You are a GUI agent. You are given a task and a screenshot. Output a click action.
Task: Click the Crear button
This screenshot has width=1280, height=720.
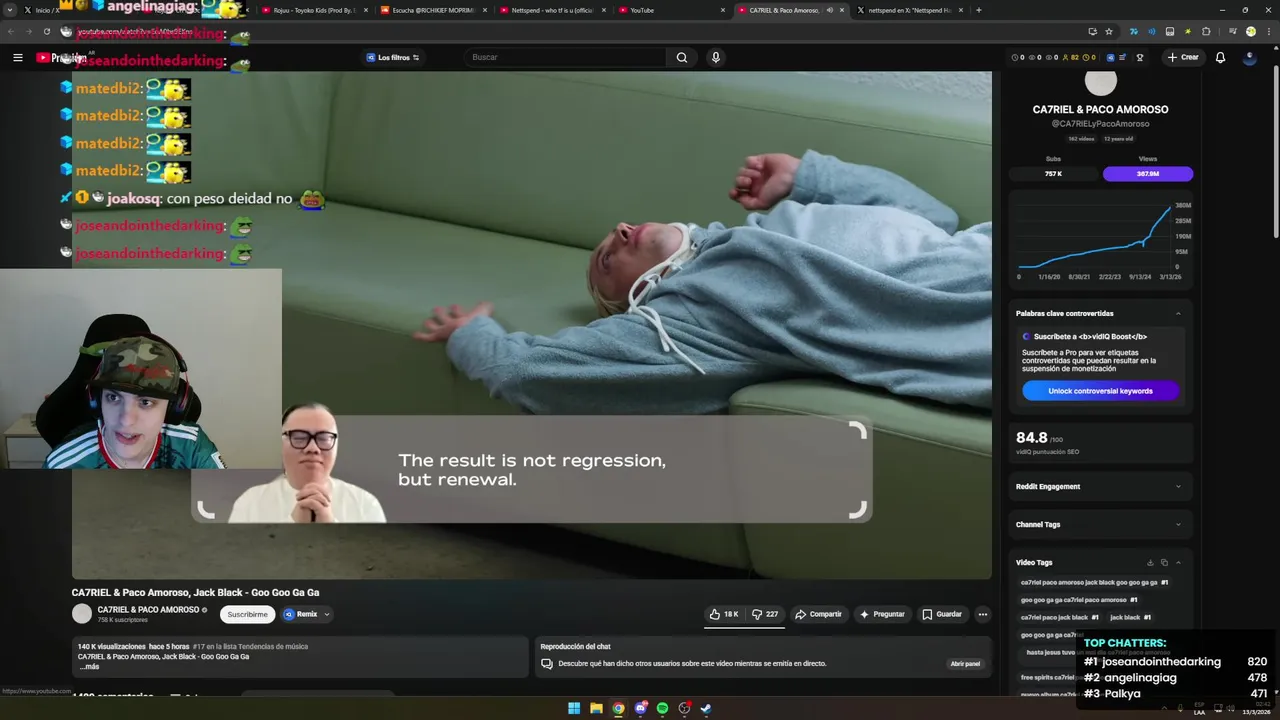click(x=1182, y=57)
